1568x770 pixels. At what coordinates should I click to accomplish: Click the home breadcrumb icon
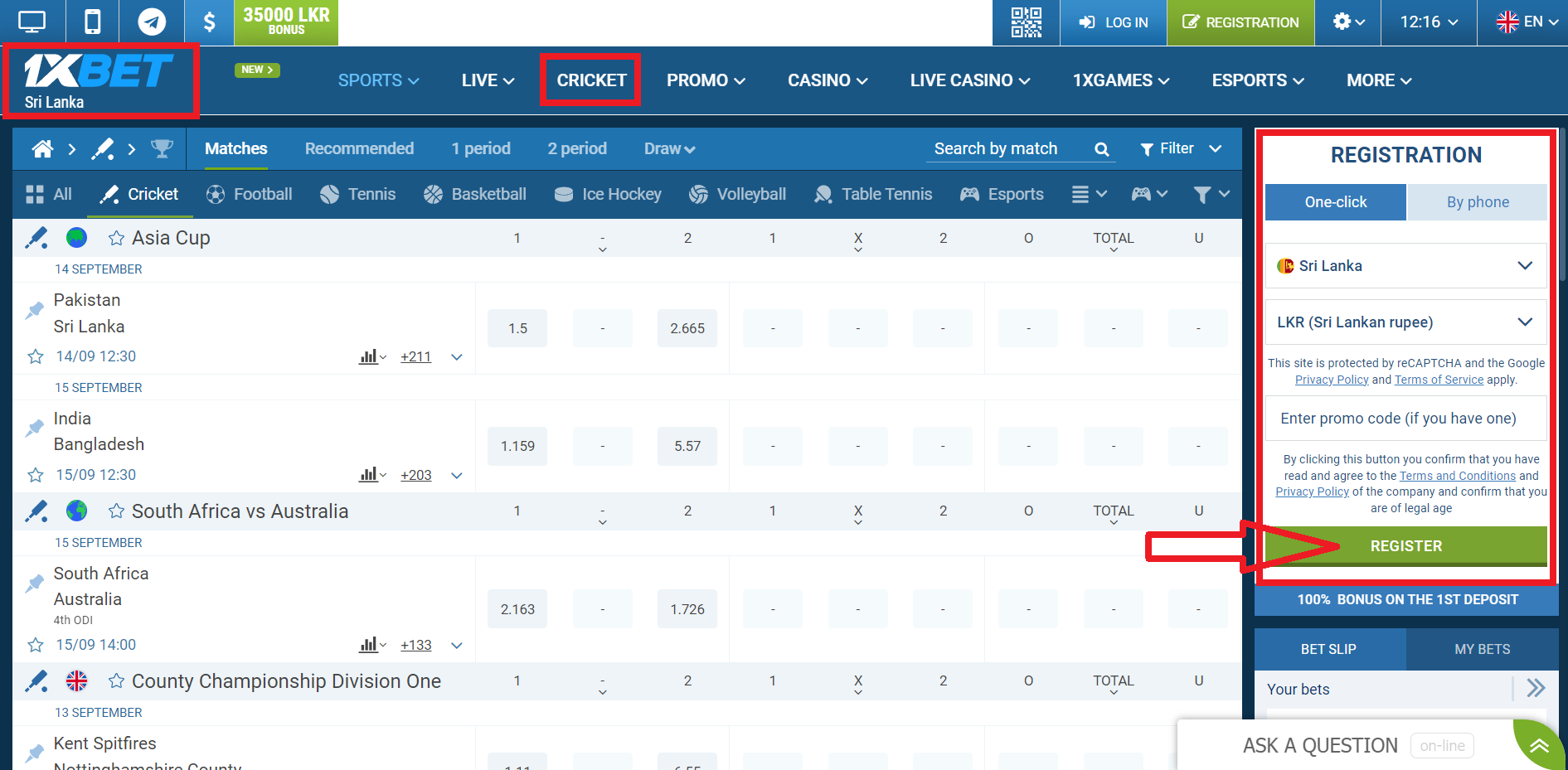[42, 149]
